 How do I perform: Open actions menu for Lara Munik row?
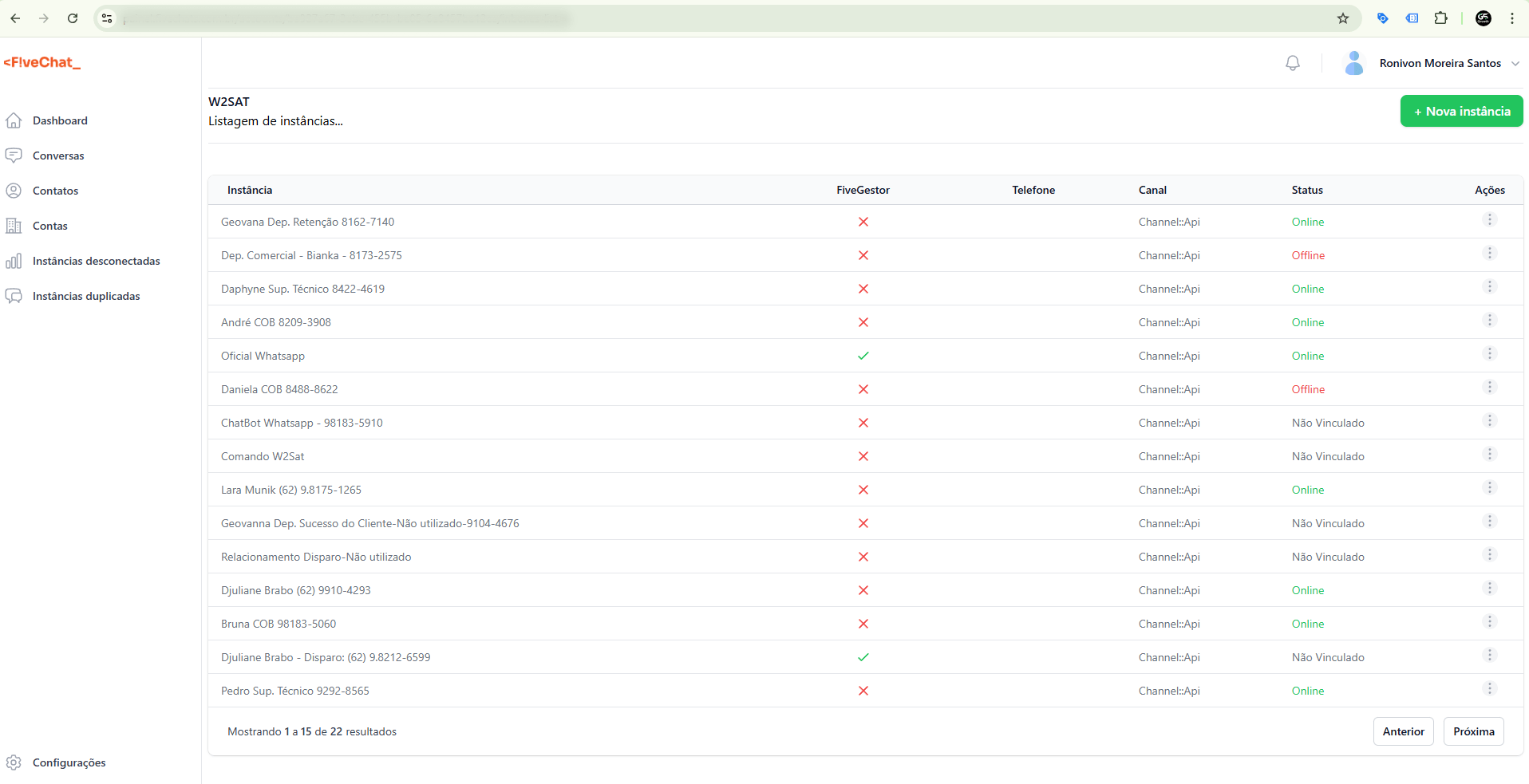coord(1489,487)
